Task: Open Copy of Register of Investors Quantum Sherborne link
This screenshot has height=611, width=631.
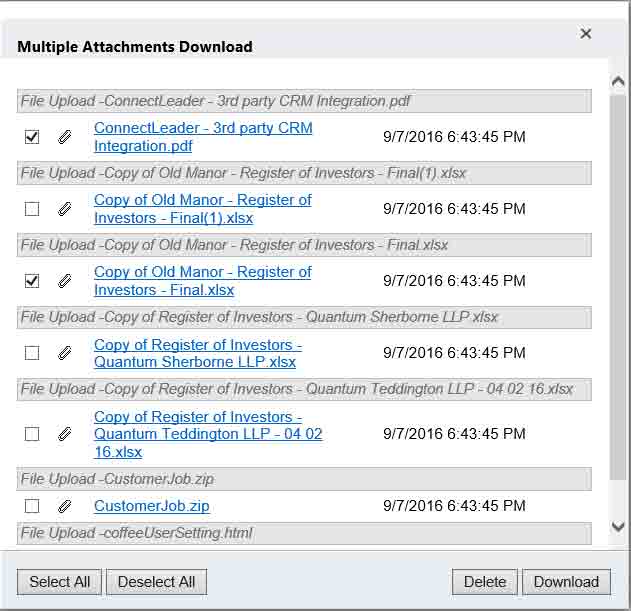Action: (197, 353)
